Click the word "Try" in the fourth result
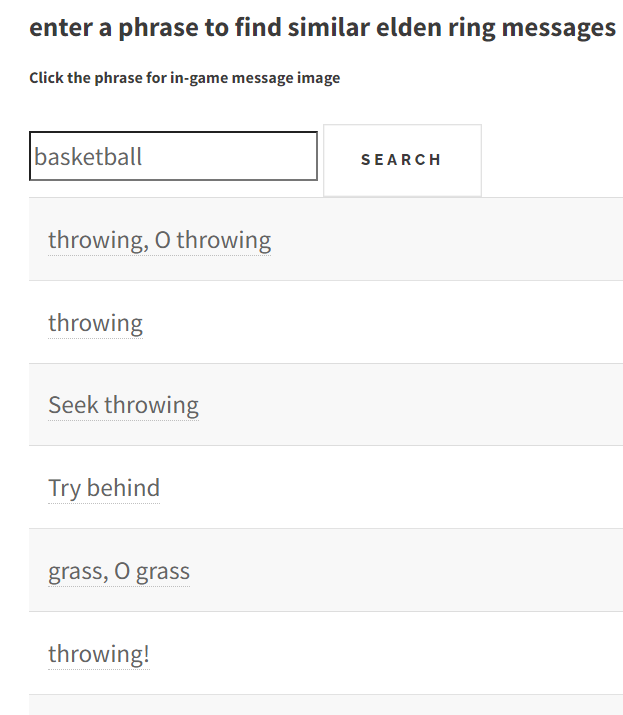This screenshot has width=623, height=715. coord(64,489)
